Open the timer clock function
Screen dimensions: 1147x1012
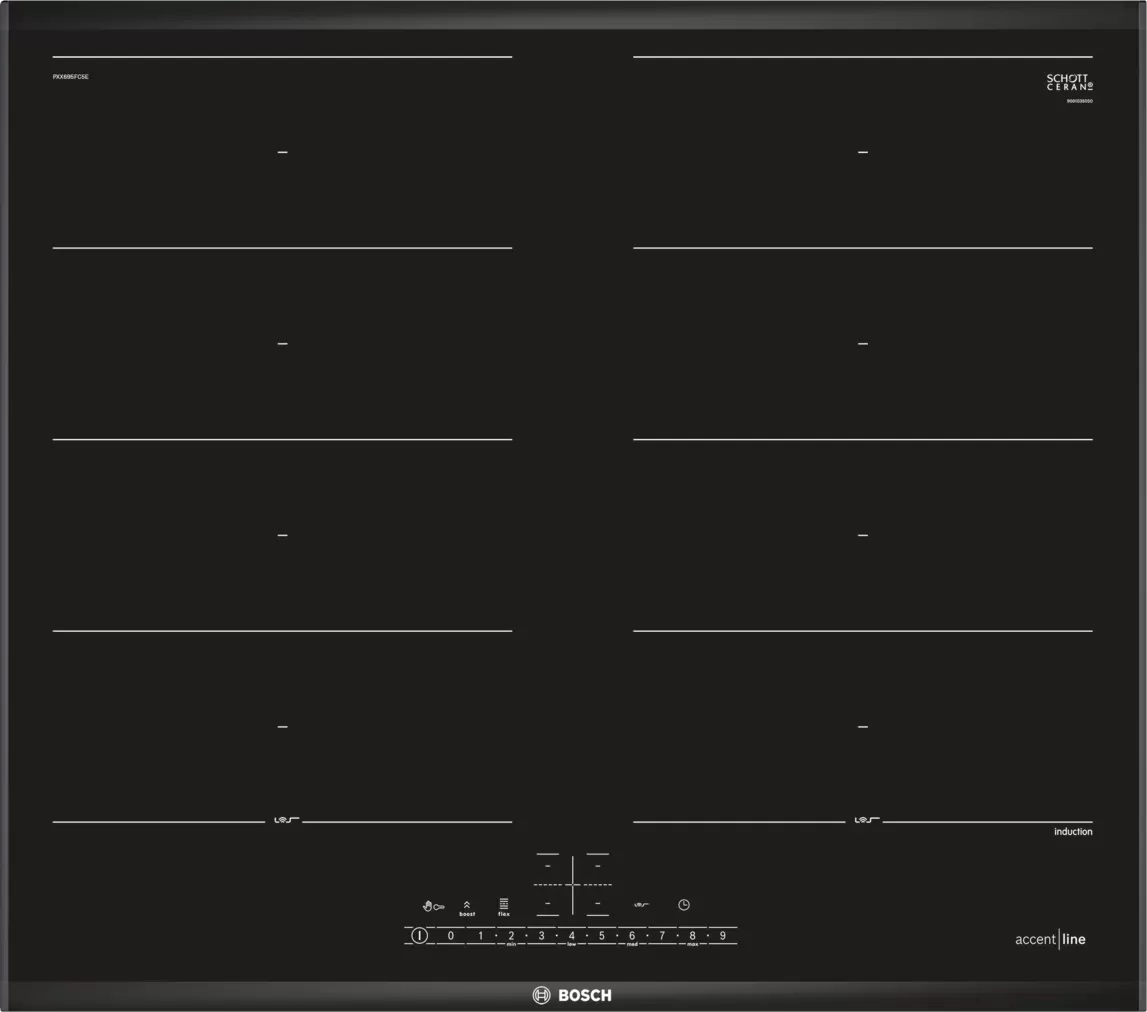pos(684,905)
